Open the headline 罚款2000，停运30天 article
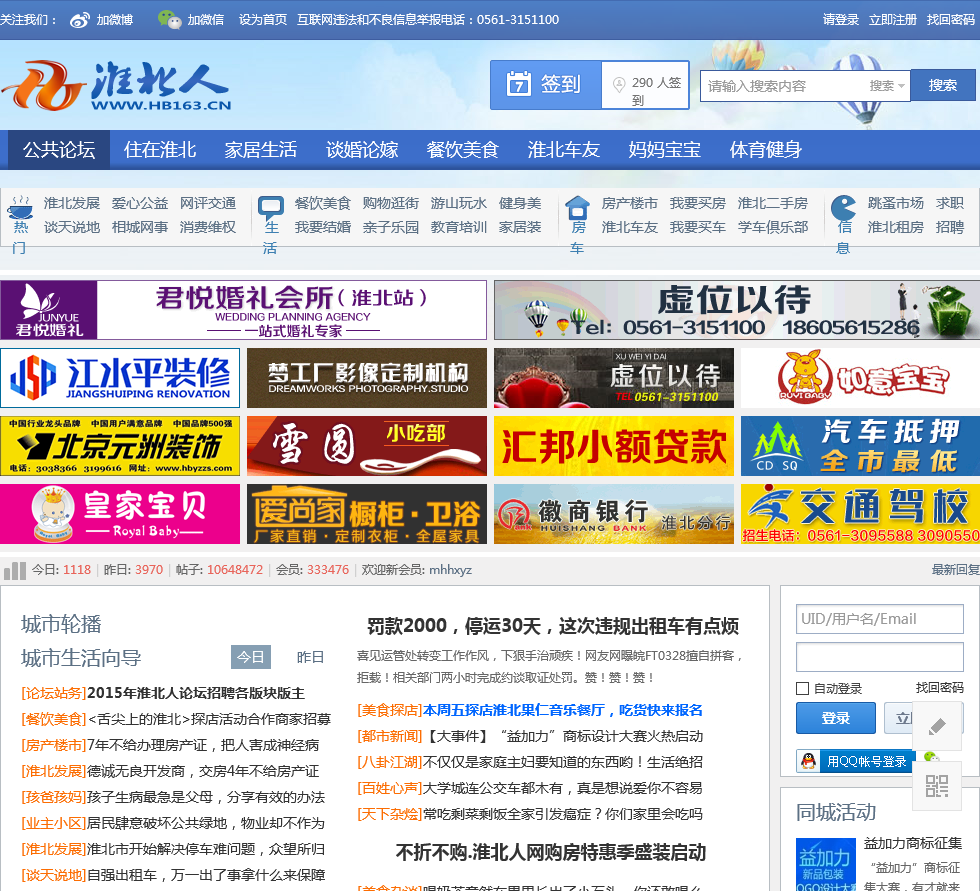 point(552,626)
